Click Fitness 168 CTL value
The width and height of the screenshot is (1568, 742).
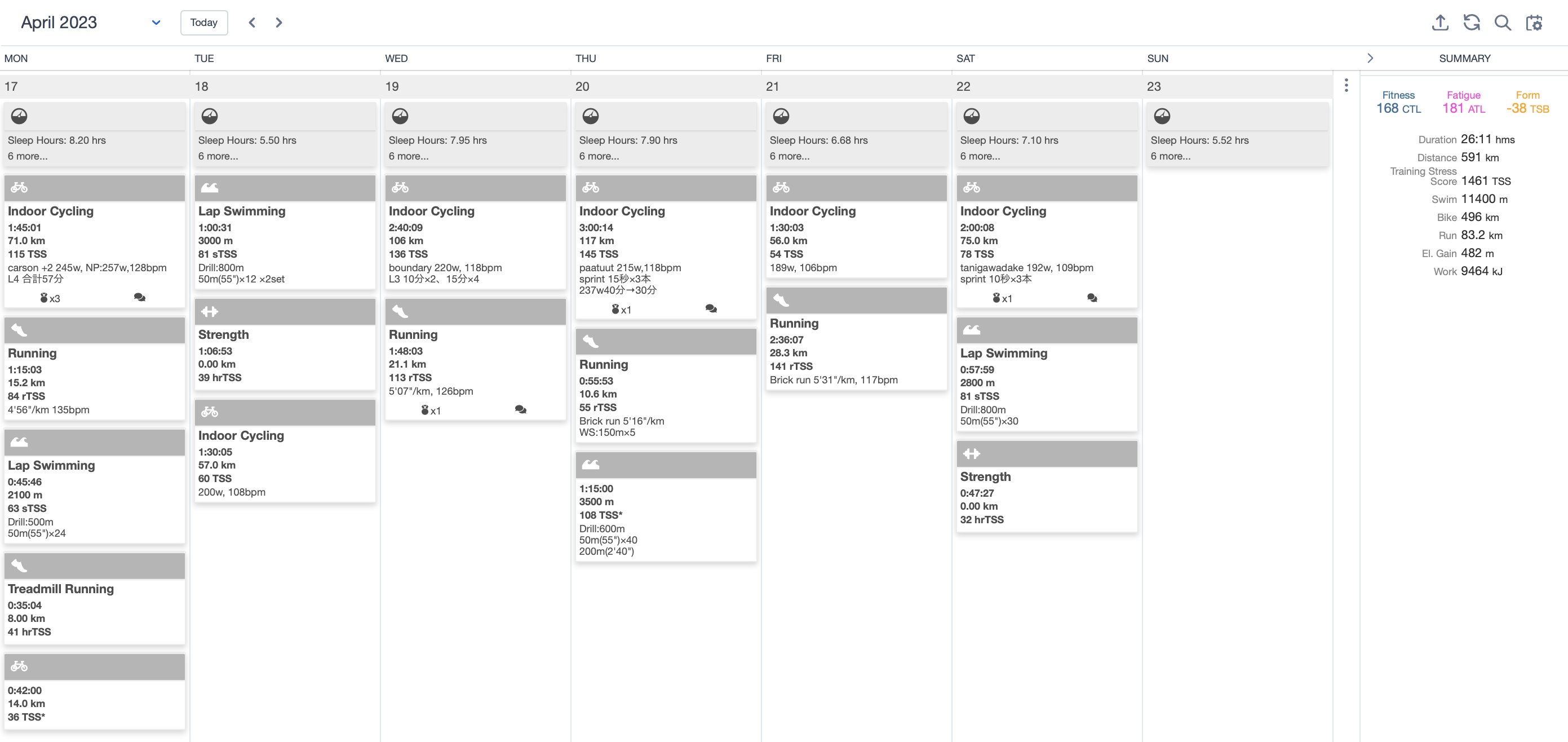1399,108
